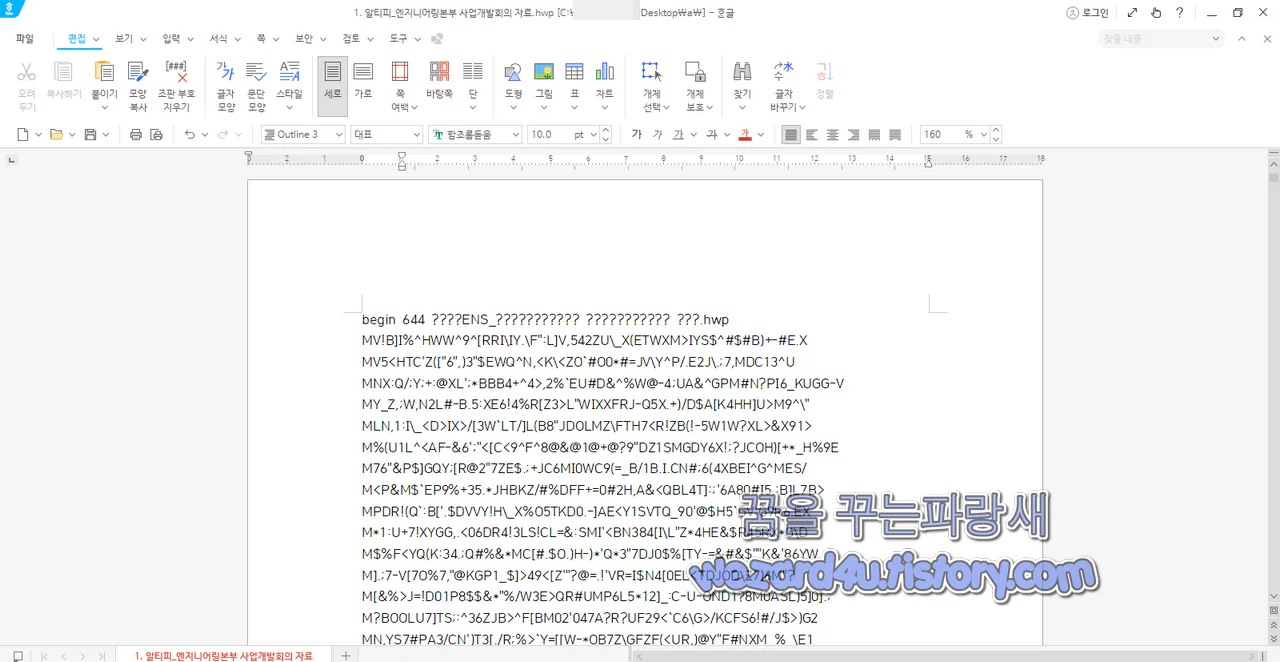
Task: Click the 찾기 (Find) binoculars icon
Action: tap(742, 72)
